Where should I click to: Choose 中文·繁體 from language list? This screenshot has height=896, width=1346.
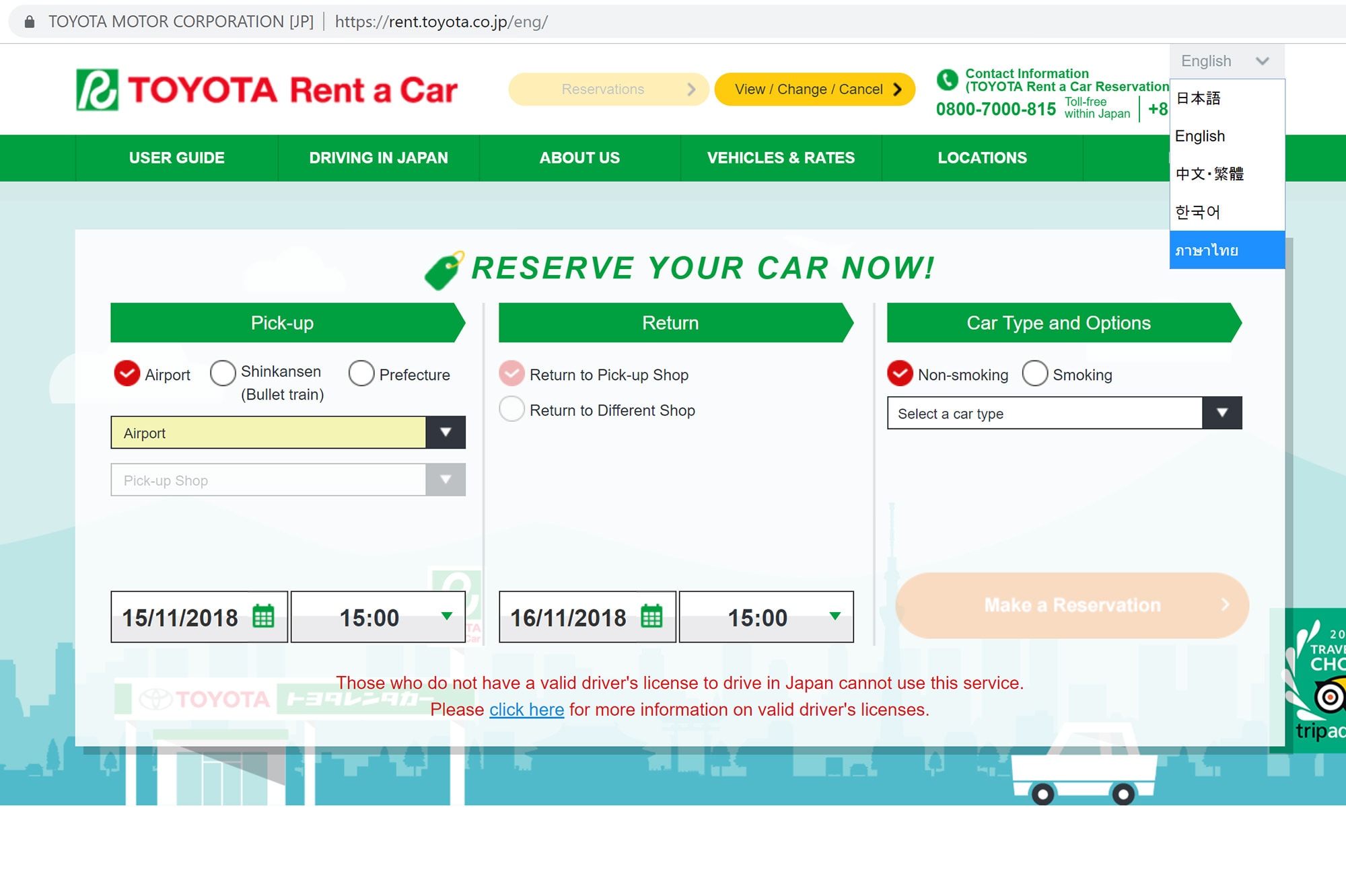(x=1227, y=174)
